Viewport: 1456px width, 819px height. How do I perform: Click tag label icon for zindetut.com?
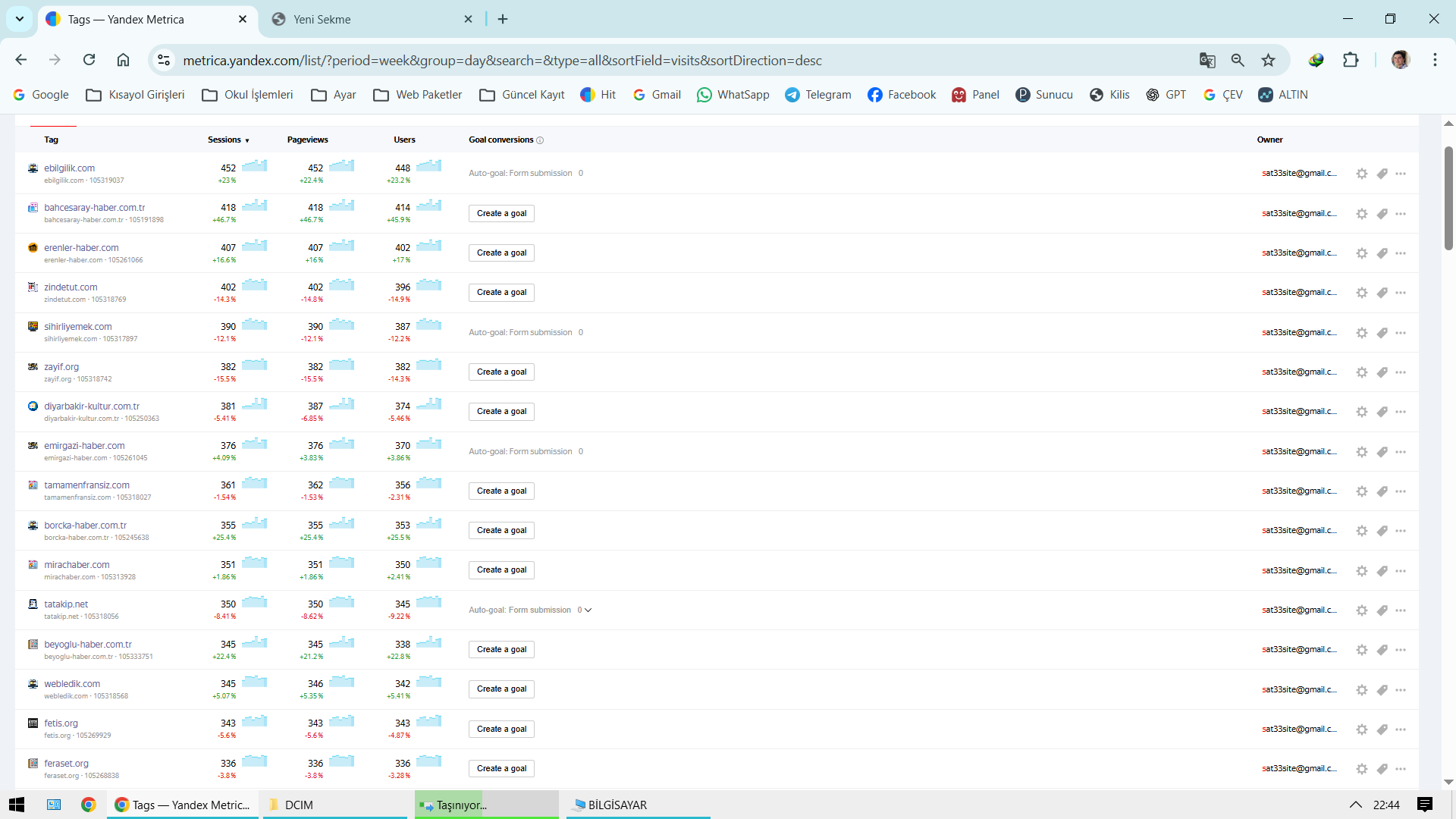pos(1382,293)
